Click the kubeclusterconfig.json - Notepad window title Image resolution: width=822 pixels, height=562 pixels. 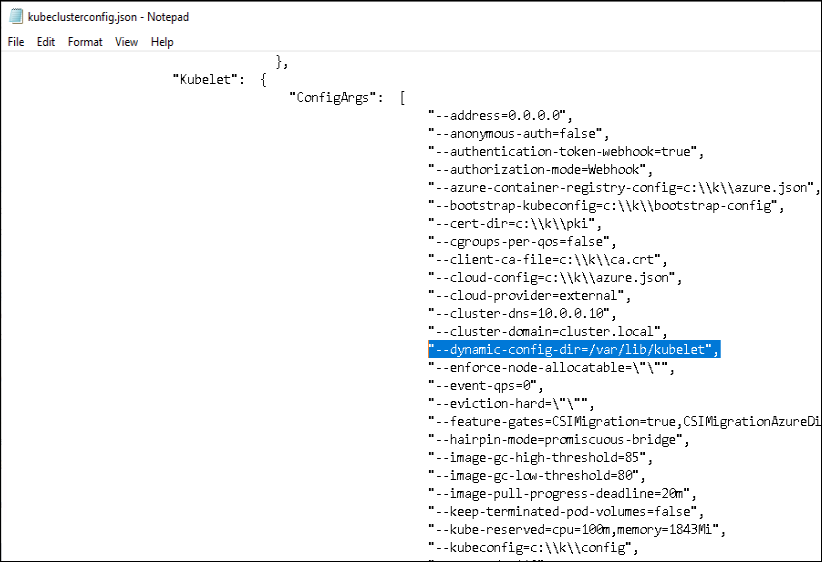[x=108, y=17]
